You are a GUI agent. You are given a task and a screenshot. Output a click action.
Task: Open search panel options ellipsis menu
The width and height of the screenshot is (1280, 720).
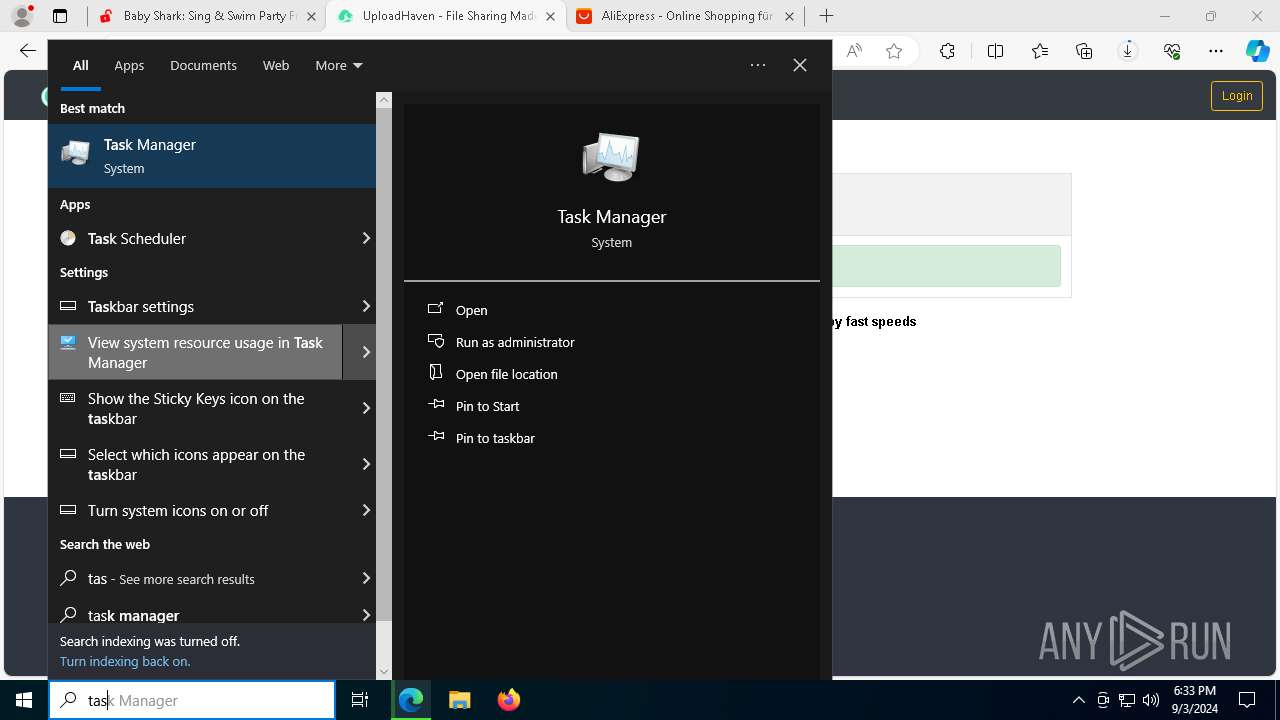coord(758,65)
